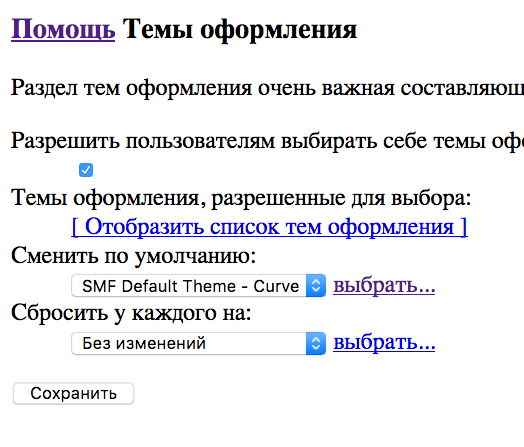Click выбрать... link beside SMF Default Theme
Viewport: 524px width, 447px height.
384,286
